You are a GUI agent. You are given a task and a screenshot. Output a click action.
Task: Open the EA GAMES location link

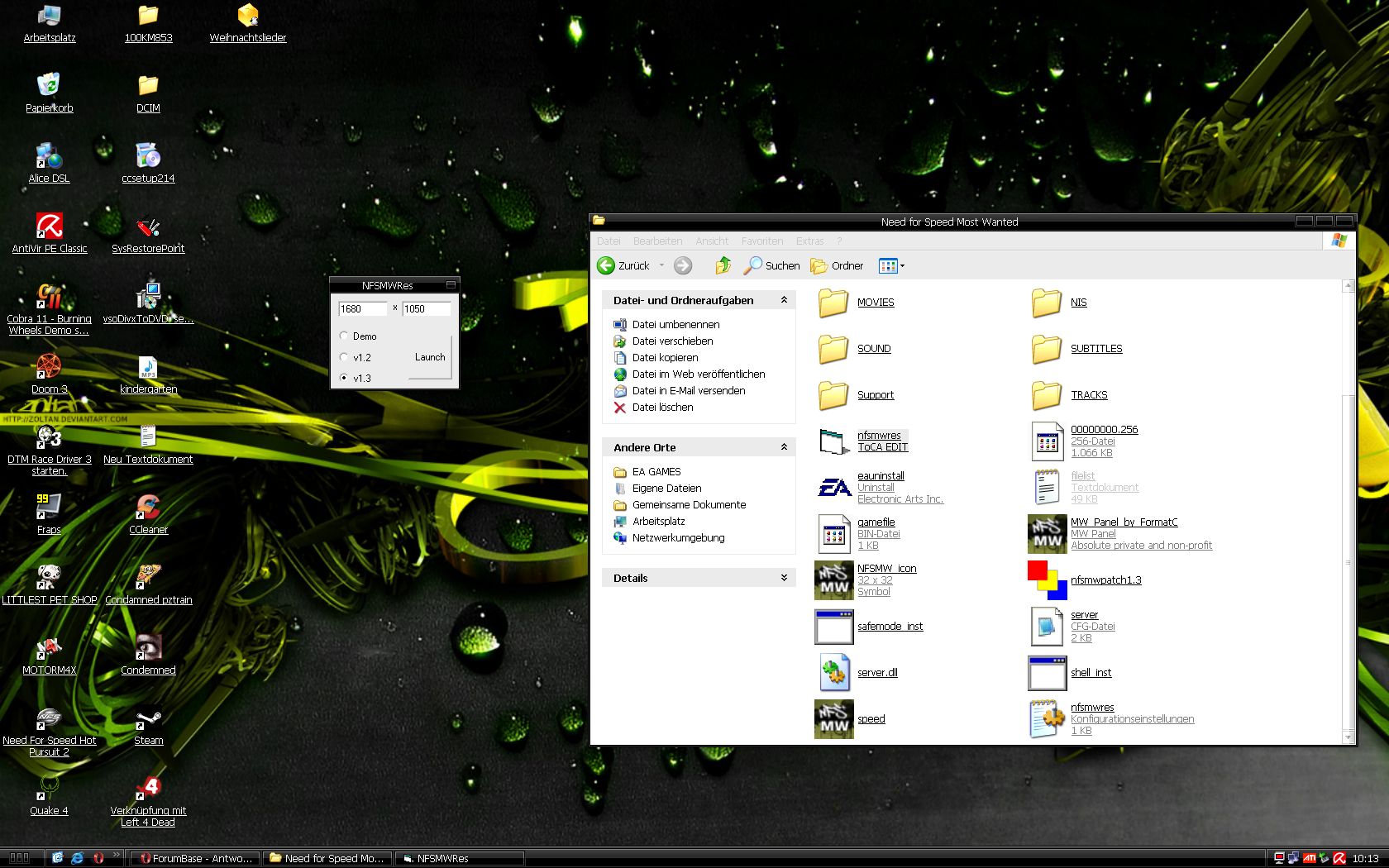click(656, 472)
